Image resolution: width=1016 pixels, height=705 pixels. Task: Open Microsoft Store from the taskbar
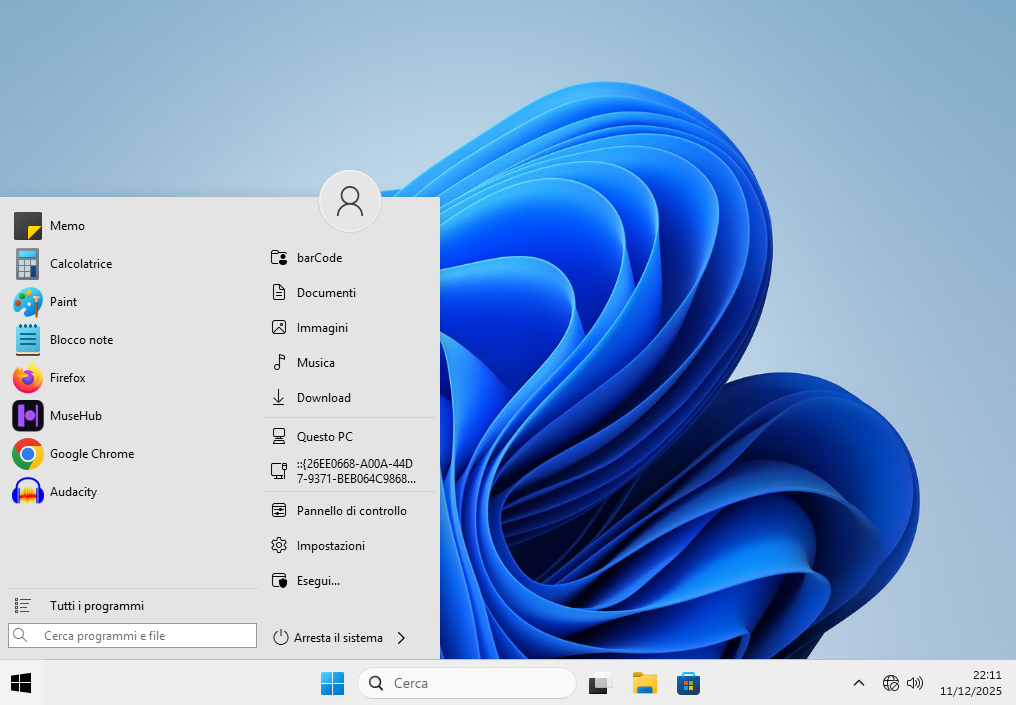point(688,683)
